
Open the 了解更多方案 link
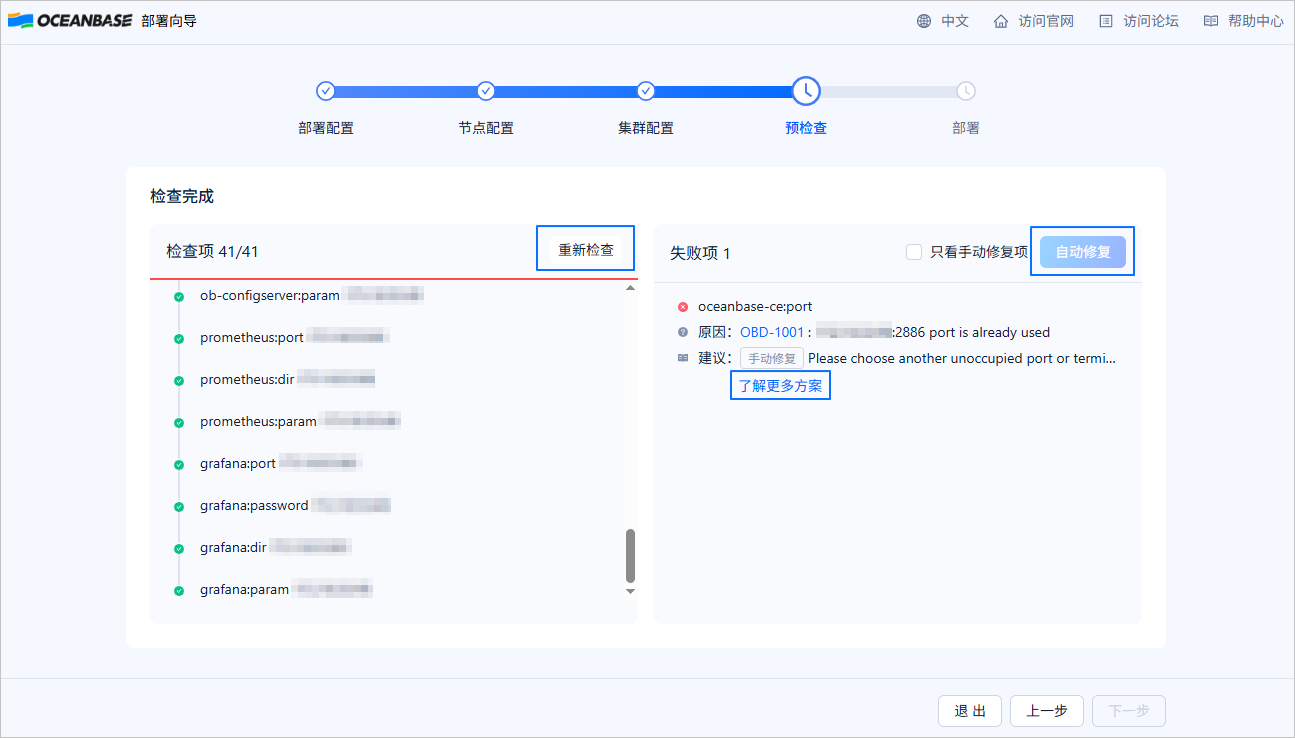point(780,386)
